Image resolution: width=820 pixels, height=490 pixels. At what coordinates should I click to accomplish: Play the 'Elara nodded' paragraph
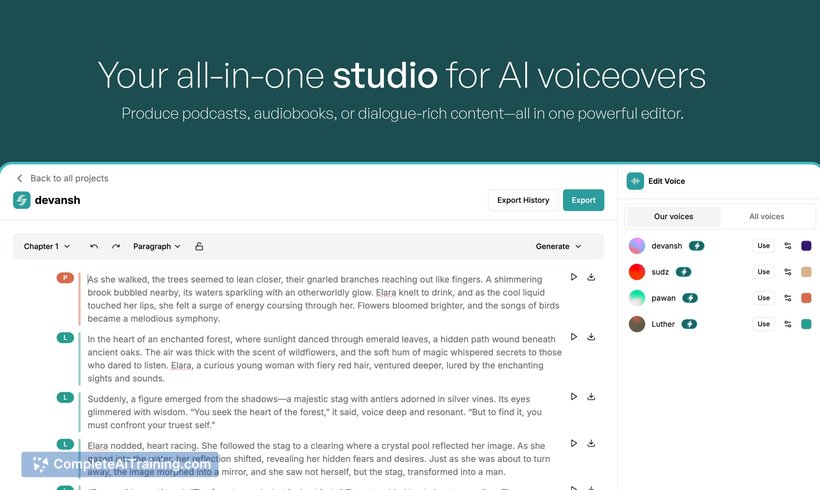coord(574,443)
